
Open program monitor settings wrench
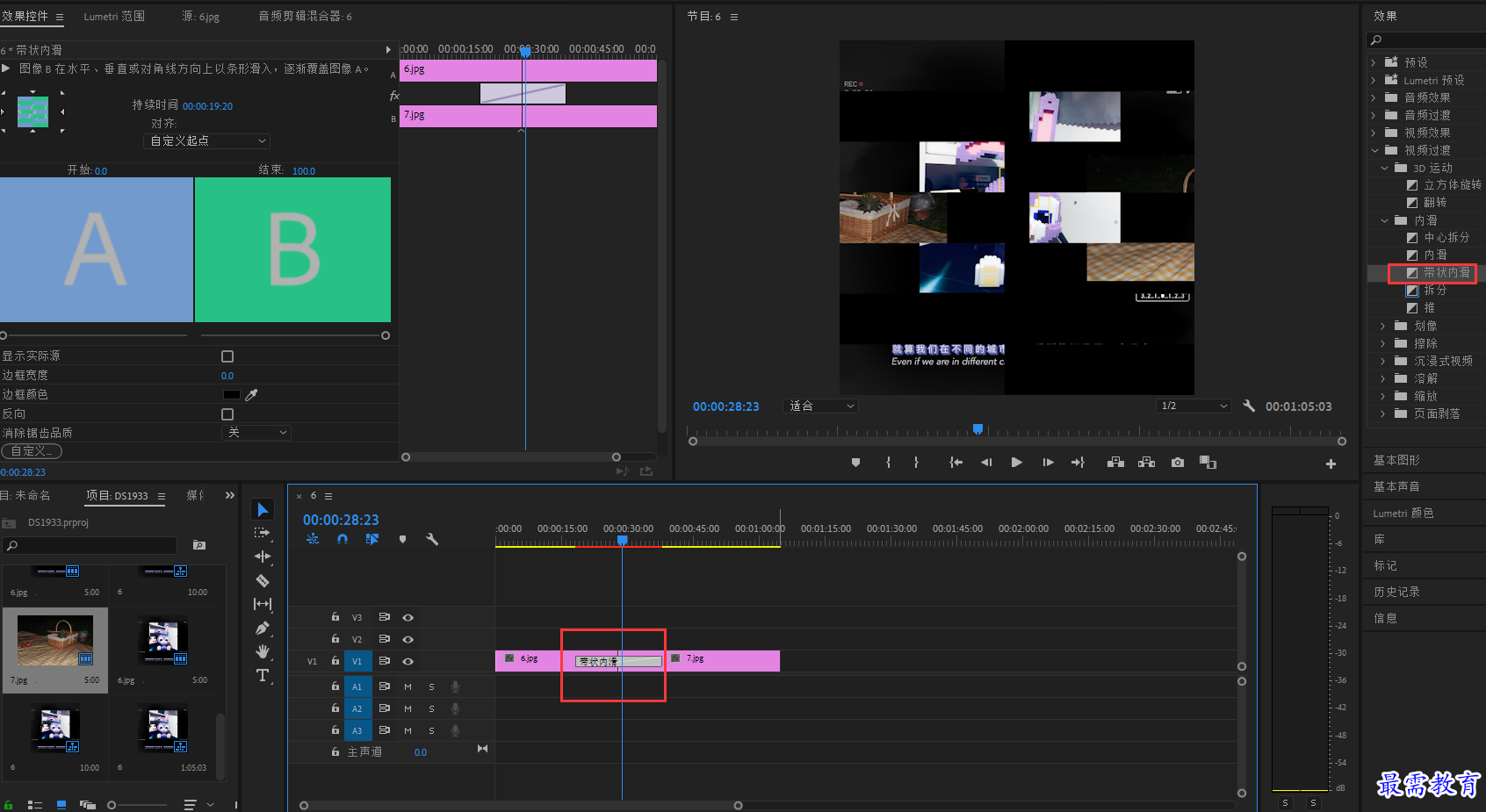click(1249, 406)
